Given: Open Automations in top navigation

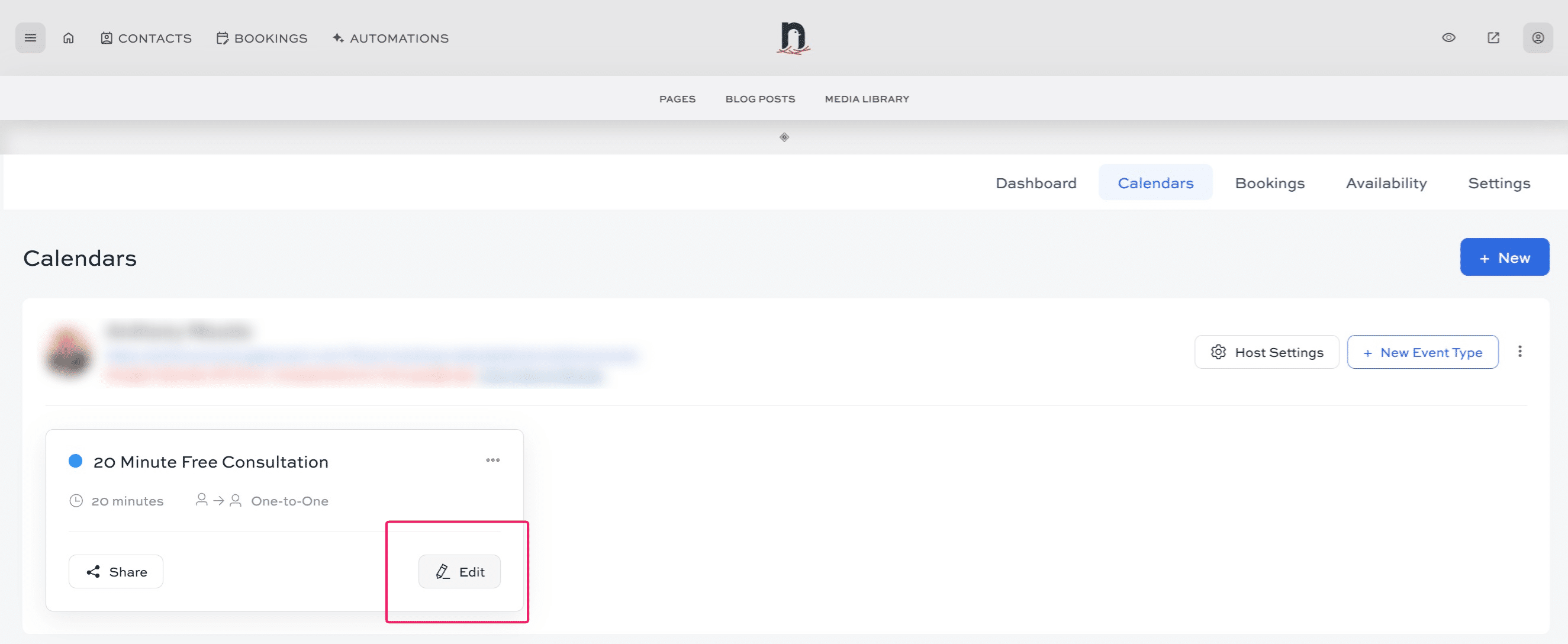Looking at the screenshot, I should tap(391, 38).
